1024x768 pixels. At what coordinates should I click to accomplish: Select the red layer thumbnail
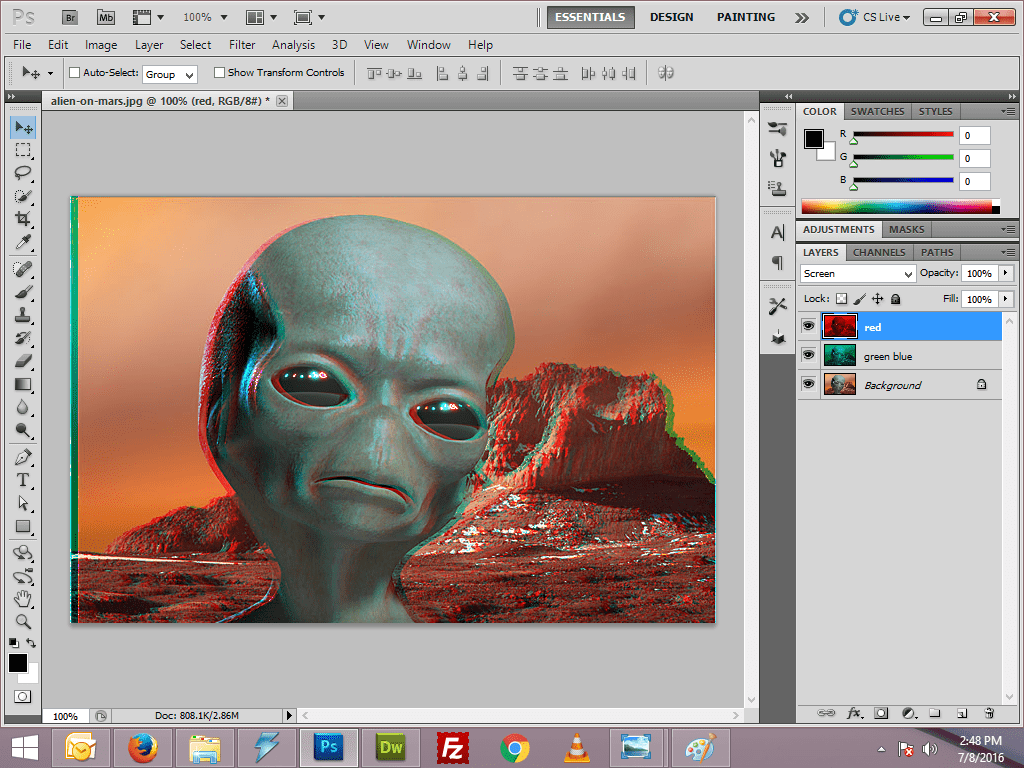[x=840, y=327]
